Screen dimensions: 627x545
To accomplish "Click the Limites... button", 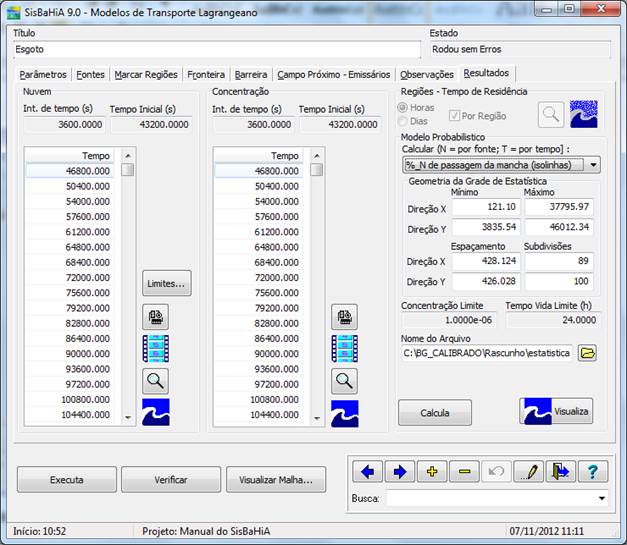I will 167,283.
